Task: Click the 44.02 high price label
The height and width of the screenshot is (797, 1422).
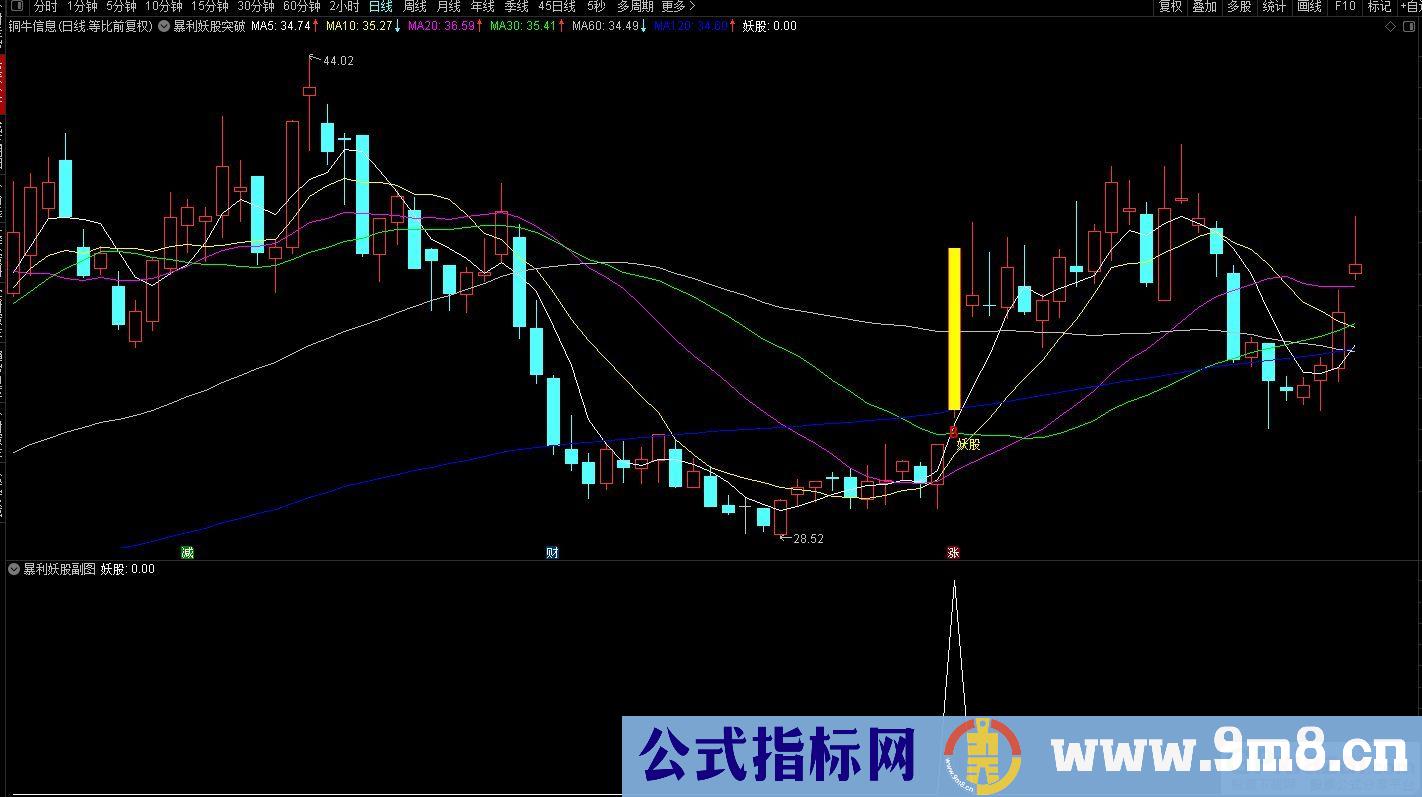Action: coord(338,61)
